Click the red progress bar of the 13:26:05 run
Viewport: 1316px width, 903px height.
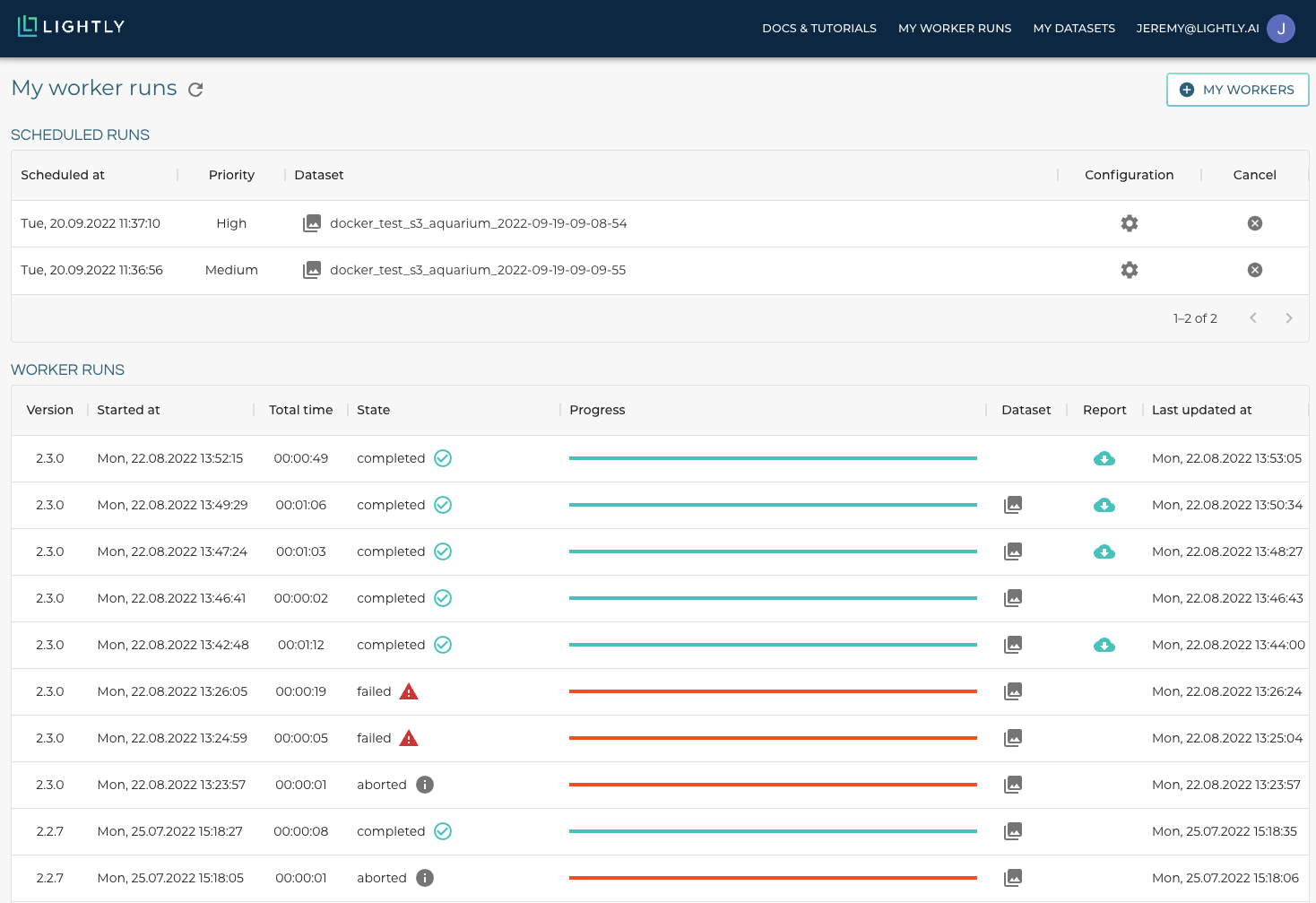tap(773, 691)
